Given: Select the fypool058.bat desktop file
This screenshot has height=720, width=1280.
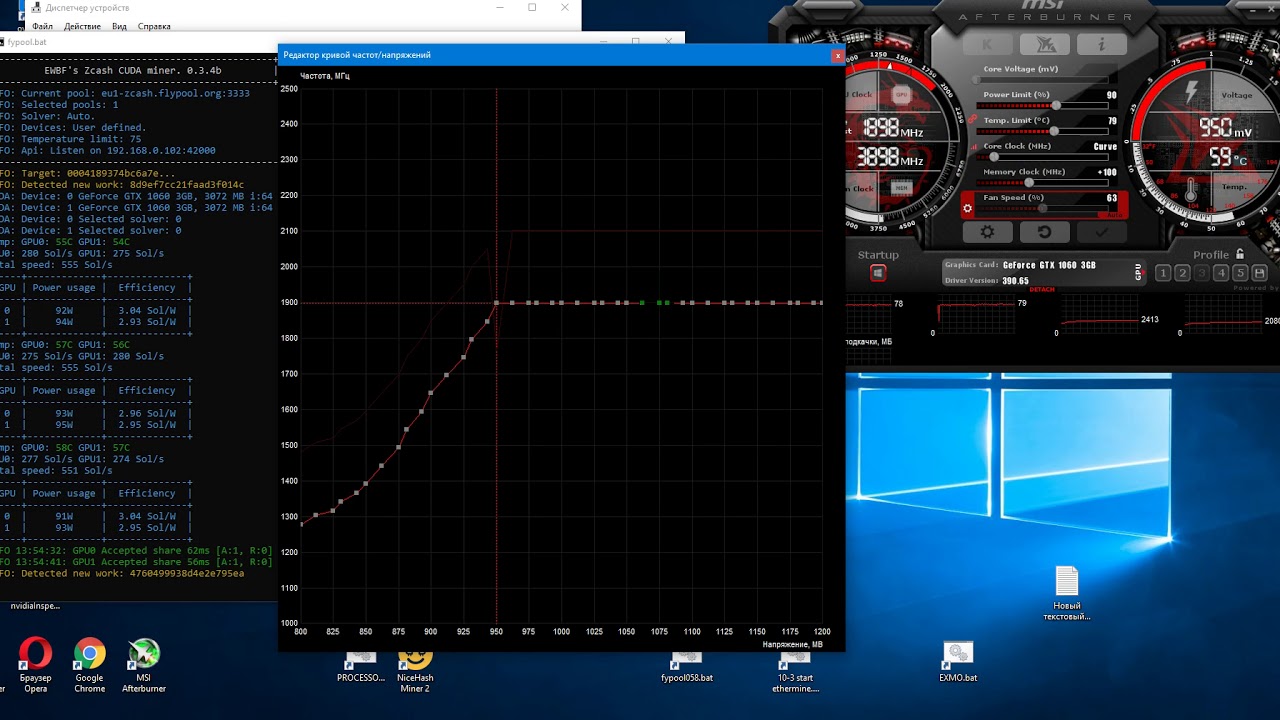Looking at the screenshot, I should pyautogui.click(x=687, y=668).
